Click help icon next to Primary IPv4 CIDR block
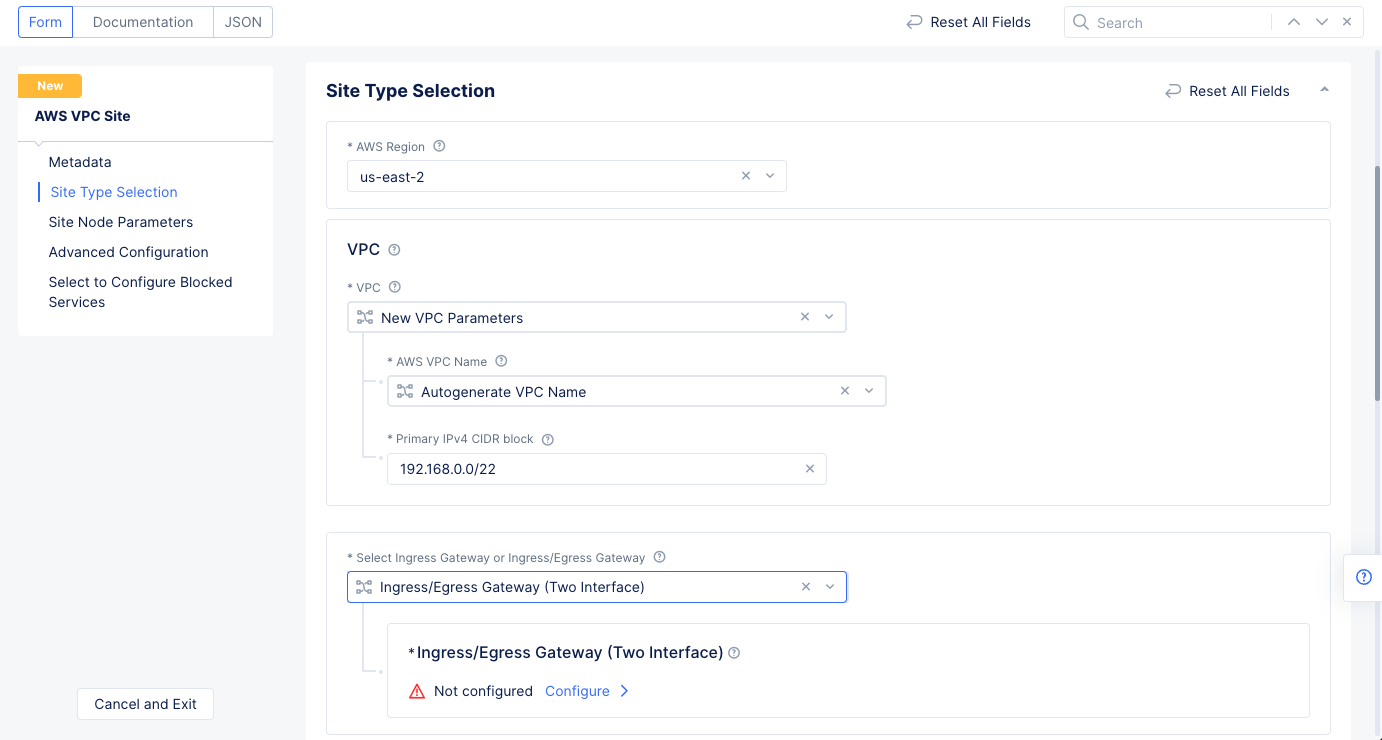 pos(547,438)
